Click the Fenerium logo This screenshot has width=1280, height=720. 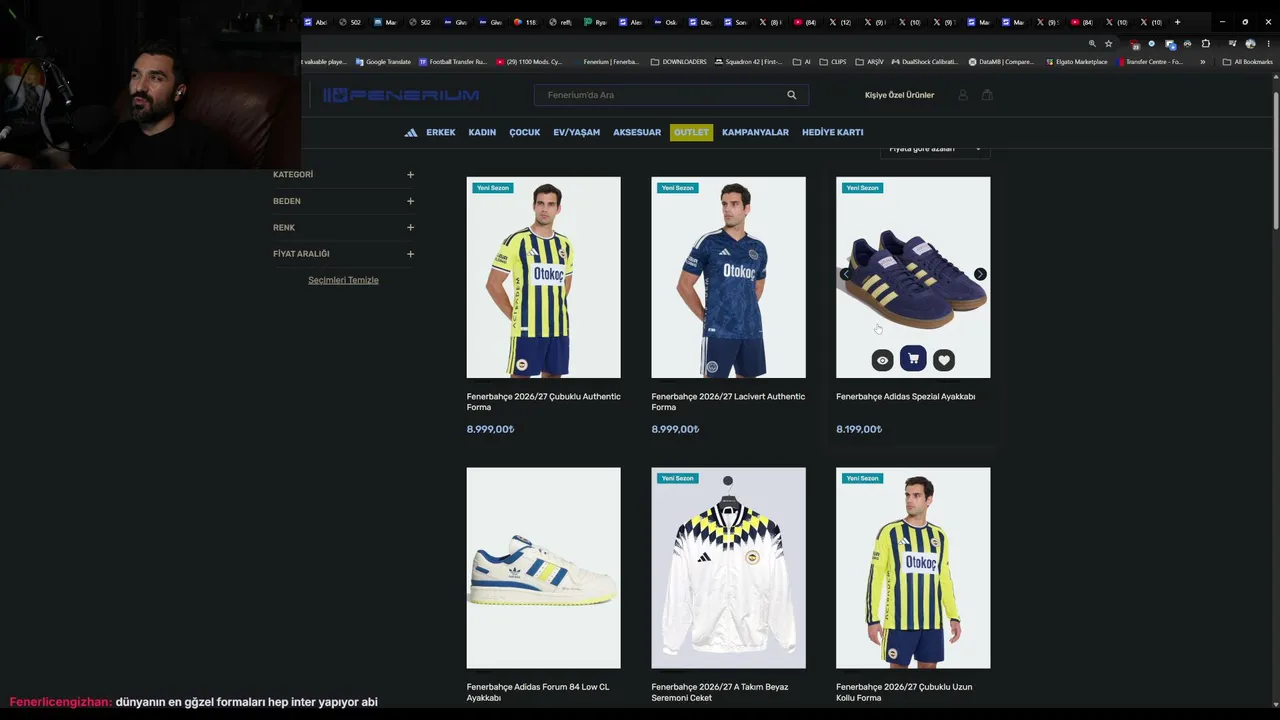[401, 95]
